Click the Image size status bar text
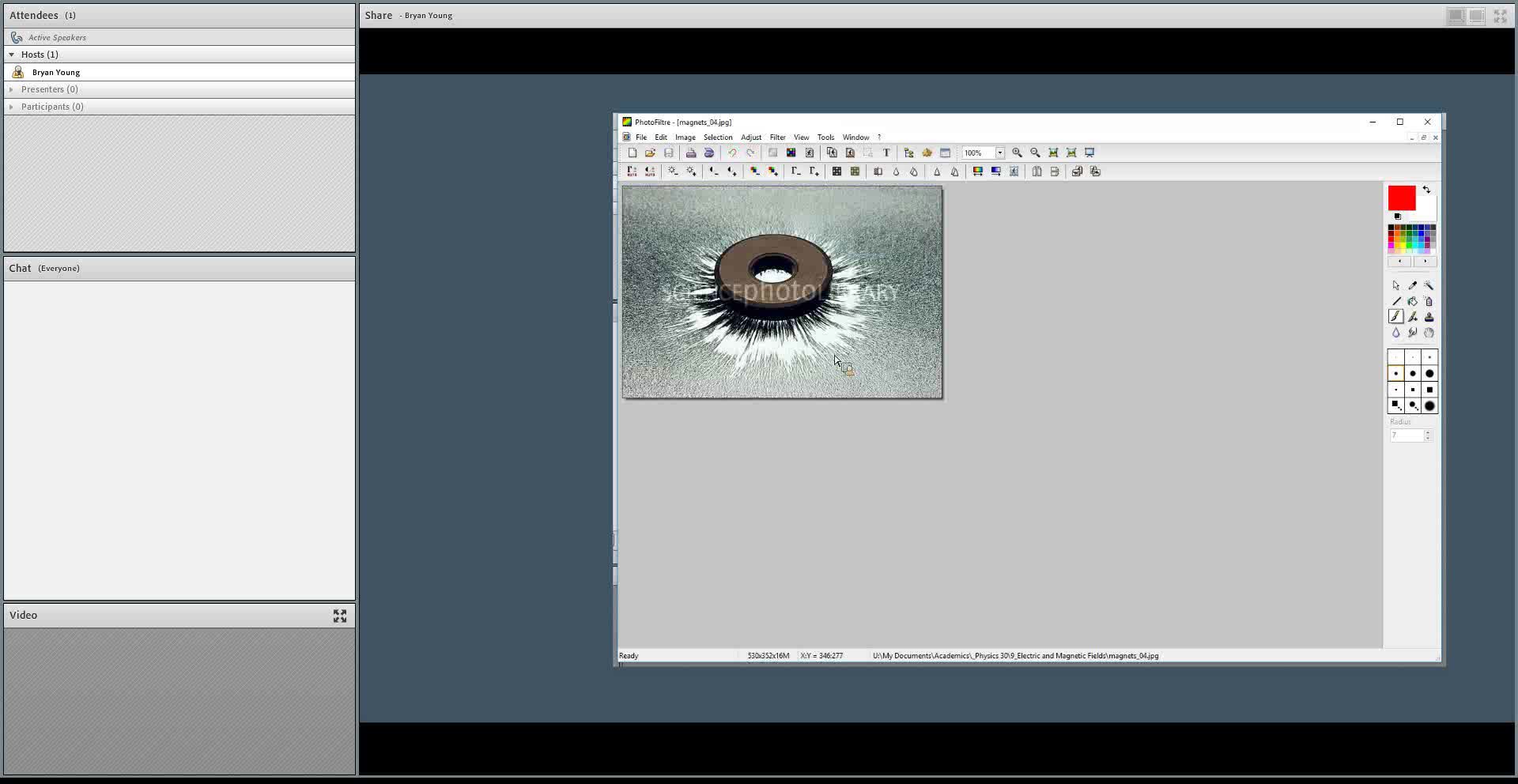Screen dimensions: 1518x784 pos(768,656)
